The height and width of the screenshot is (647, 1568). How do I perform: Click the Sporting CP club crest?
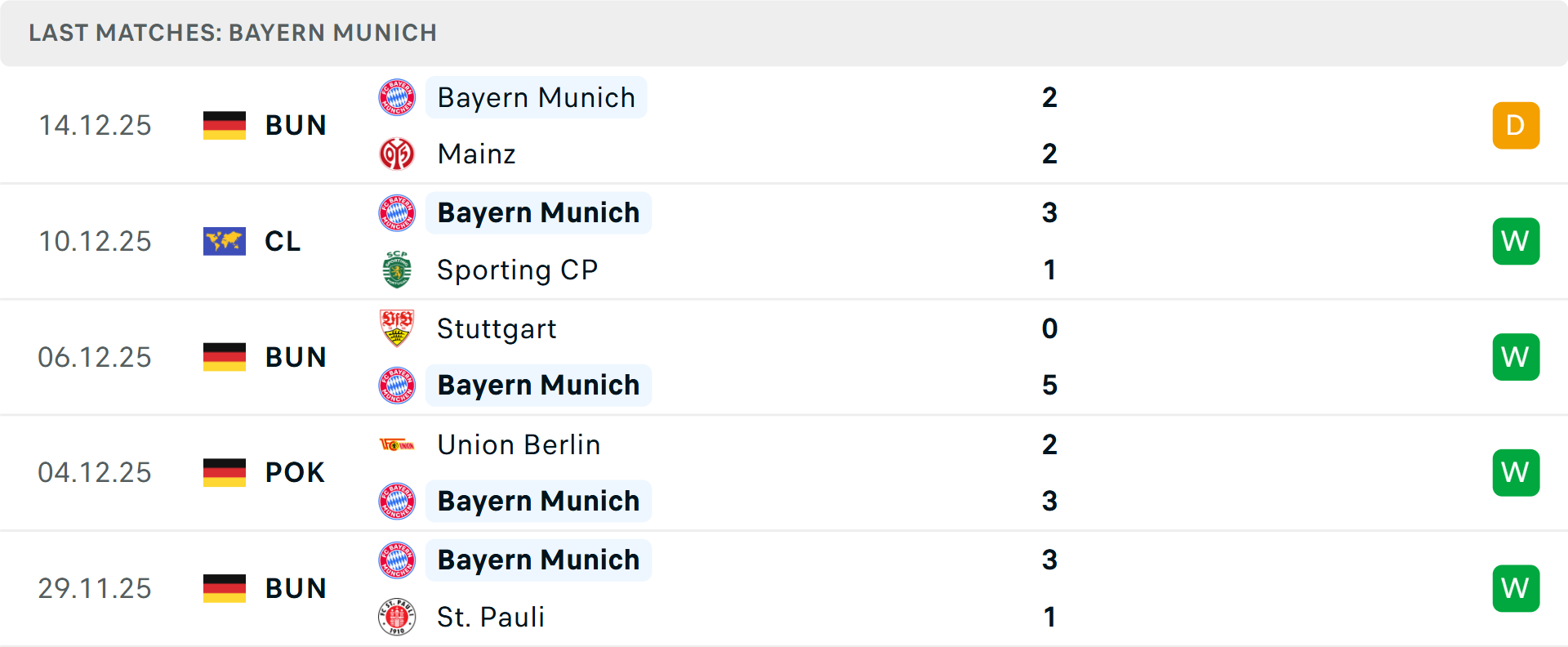(397, 270)
